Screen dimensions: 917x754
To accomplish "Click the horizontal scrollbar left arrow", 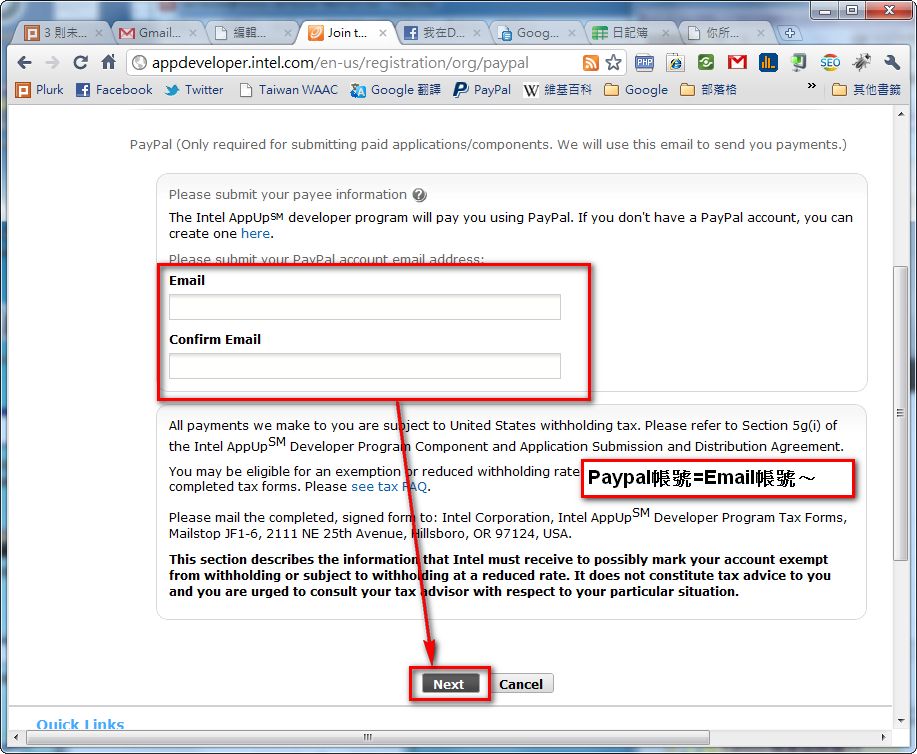I will click(x=16, y=737).
